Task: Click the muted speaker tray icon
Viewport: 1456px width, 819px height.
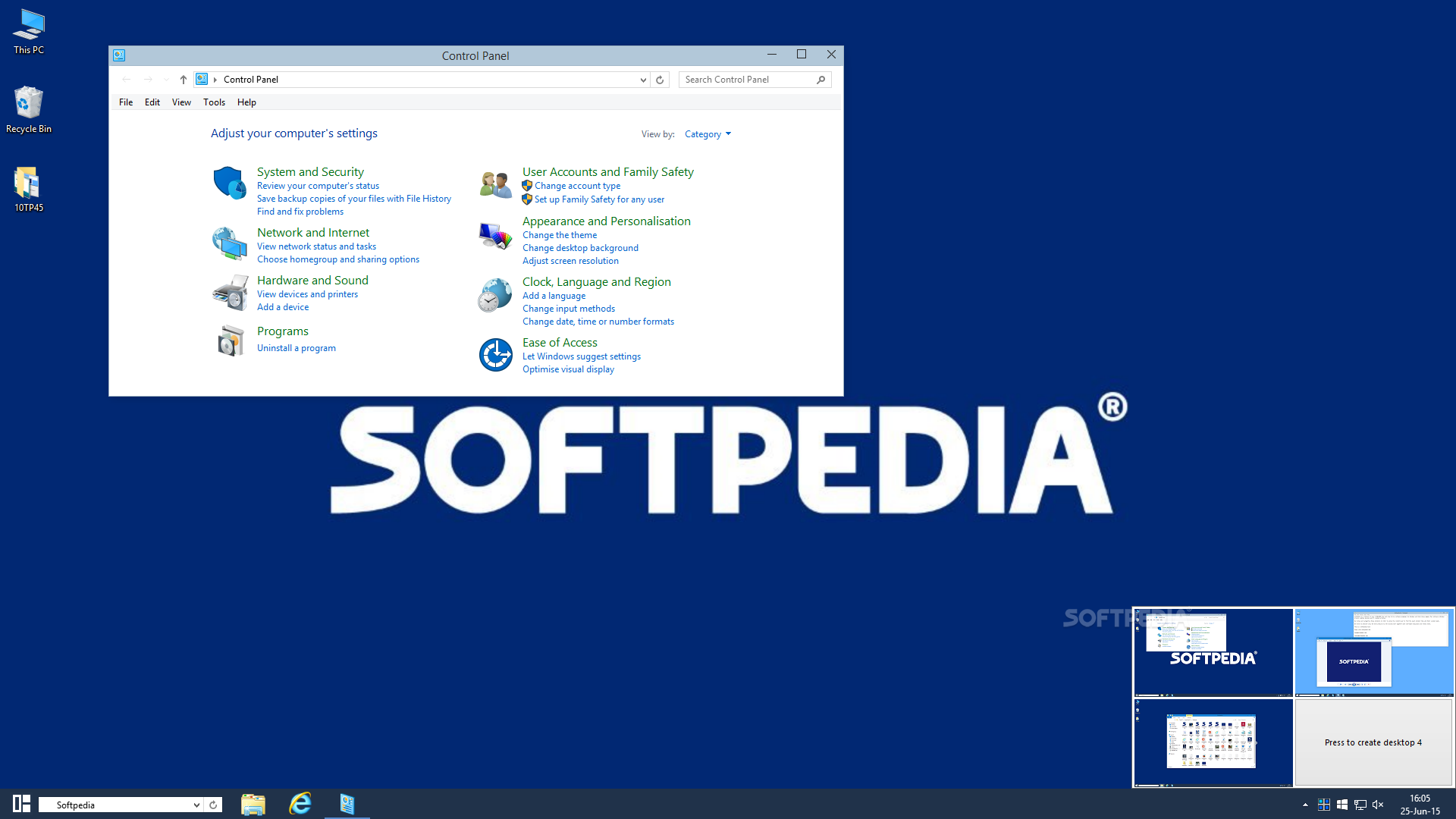Action: point(1378,805)
